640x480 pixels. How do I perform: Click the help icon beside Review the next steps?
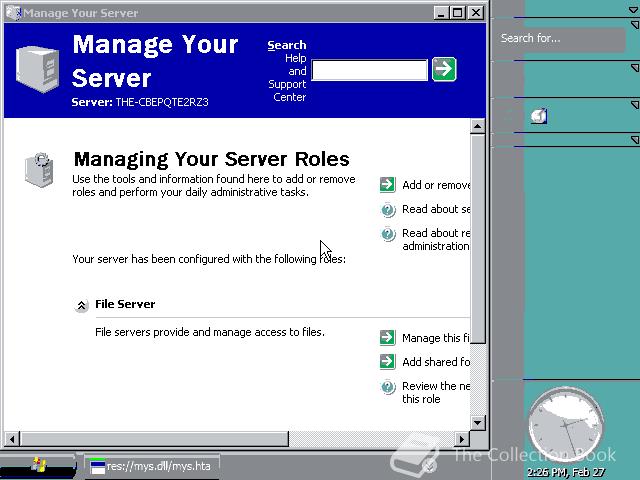coord(388,387)
